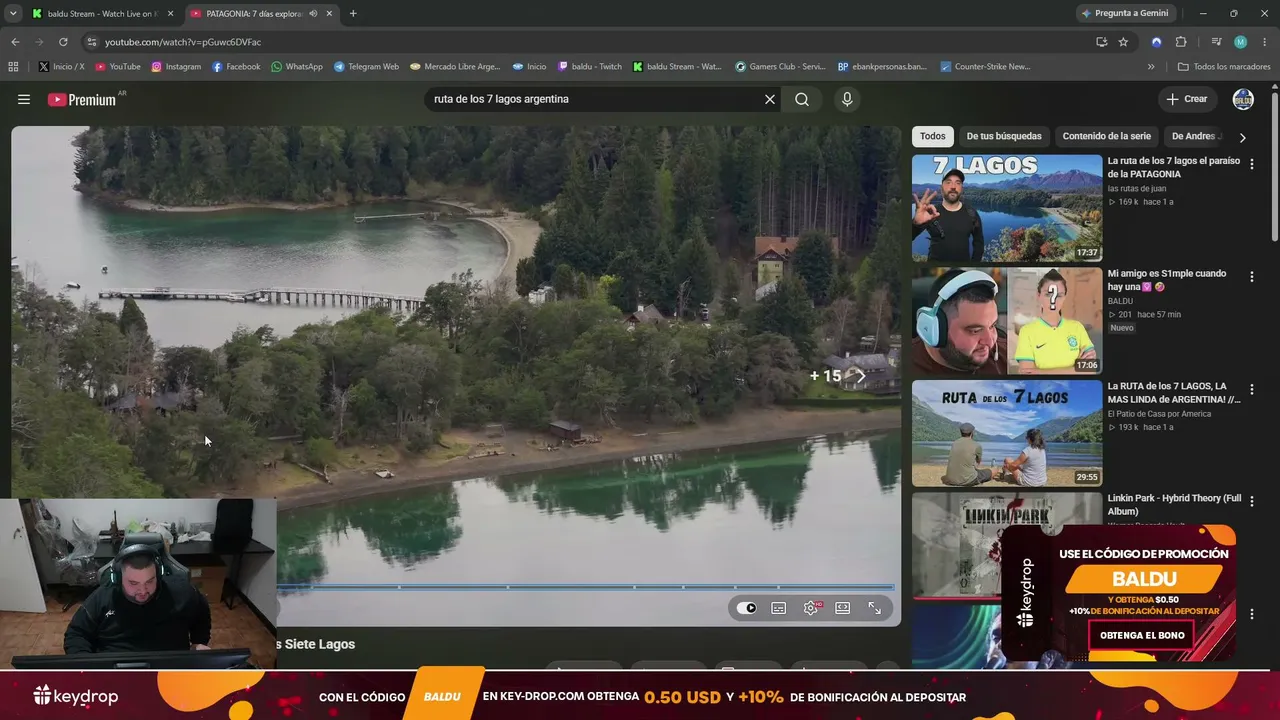
Task: Open options for 'Mi amigo es S1mple' video
Action: (x=1251, y=277)
